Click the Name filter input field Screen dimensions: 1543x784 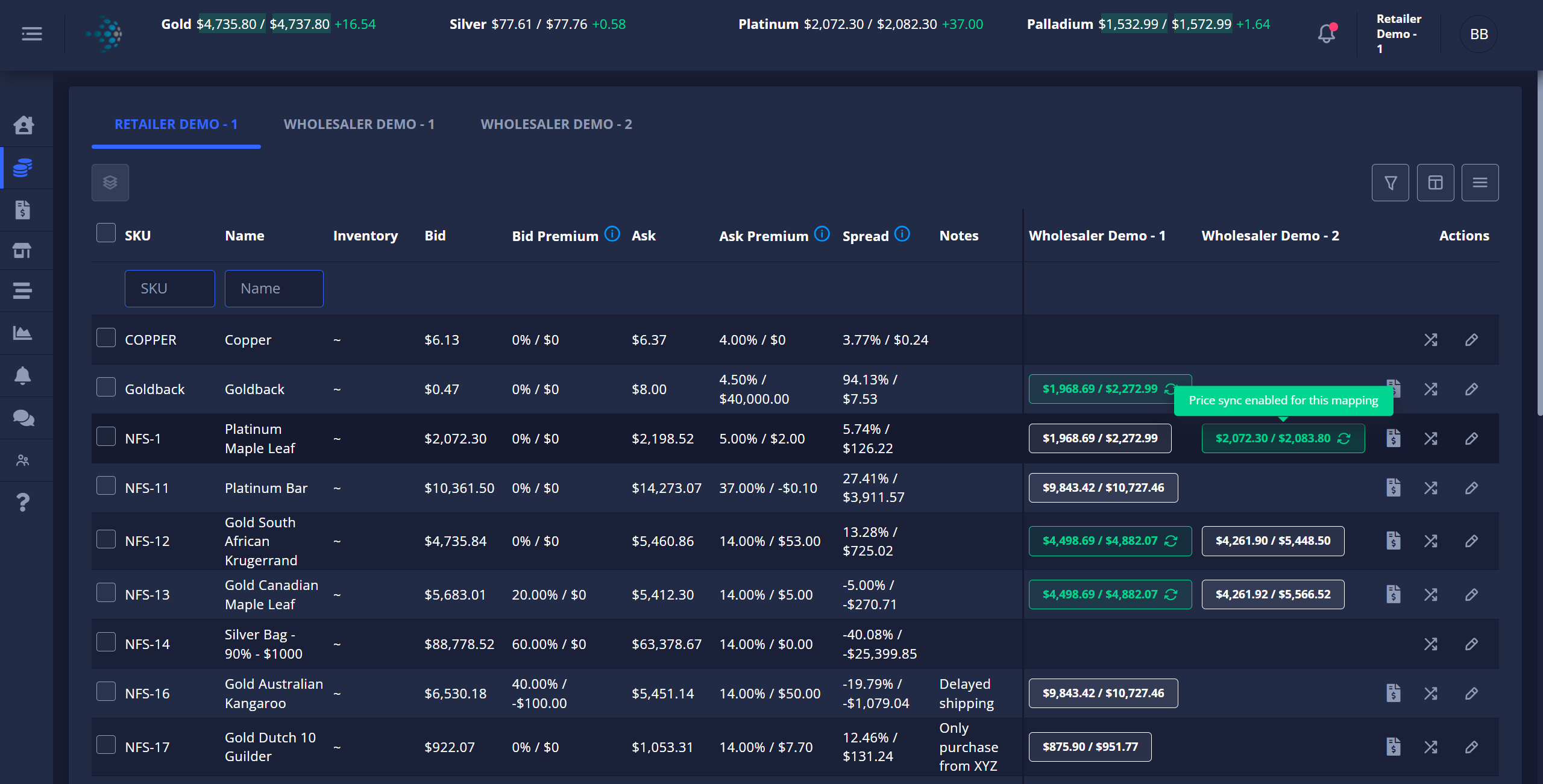(274, 289)
